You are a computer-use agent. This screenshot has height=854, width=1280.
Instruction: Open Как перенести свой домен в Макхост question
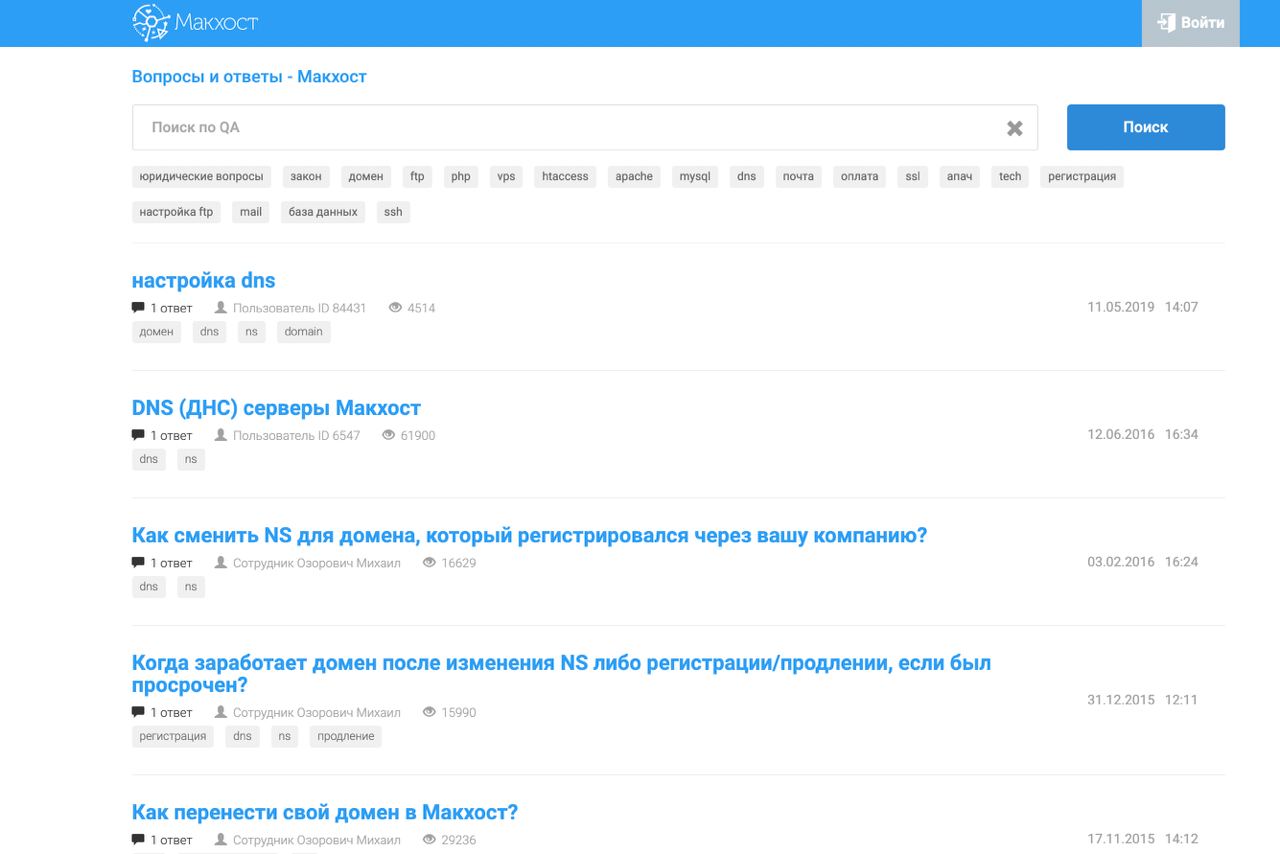[325, 813]
